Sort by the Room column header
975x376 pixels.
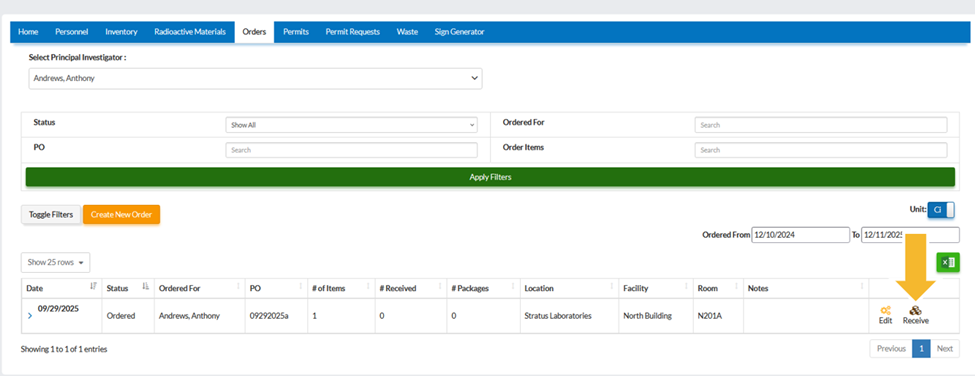coord(718,288)
